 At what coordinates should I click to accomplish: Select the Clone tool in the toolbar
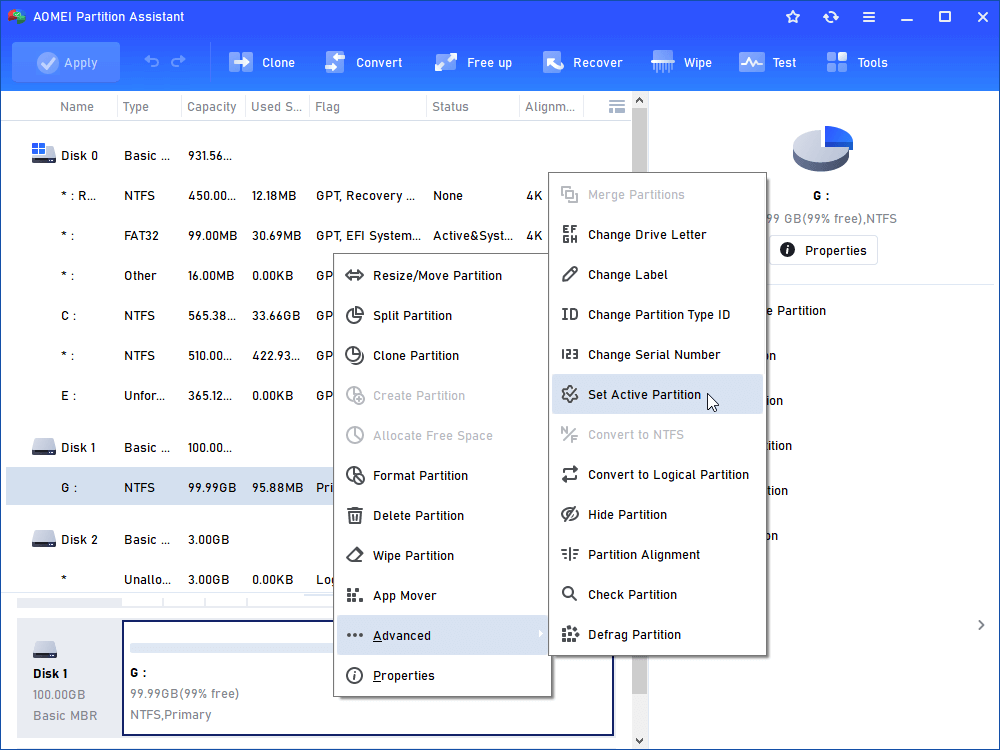coord(262,62)
